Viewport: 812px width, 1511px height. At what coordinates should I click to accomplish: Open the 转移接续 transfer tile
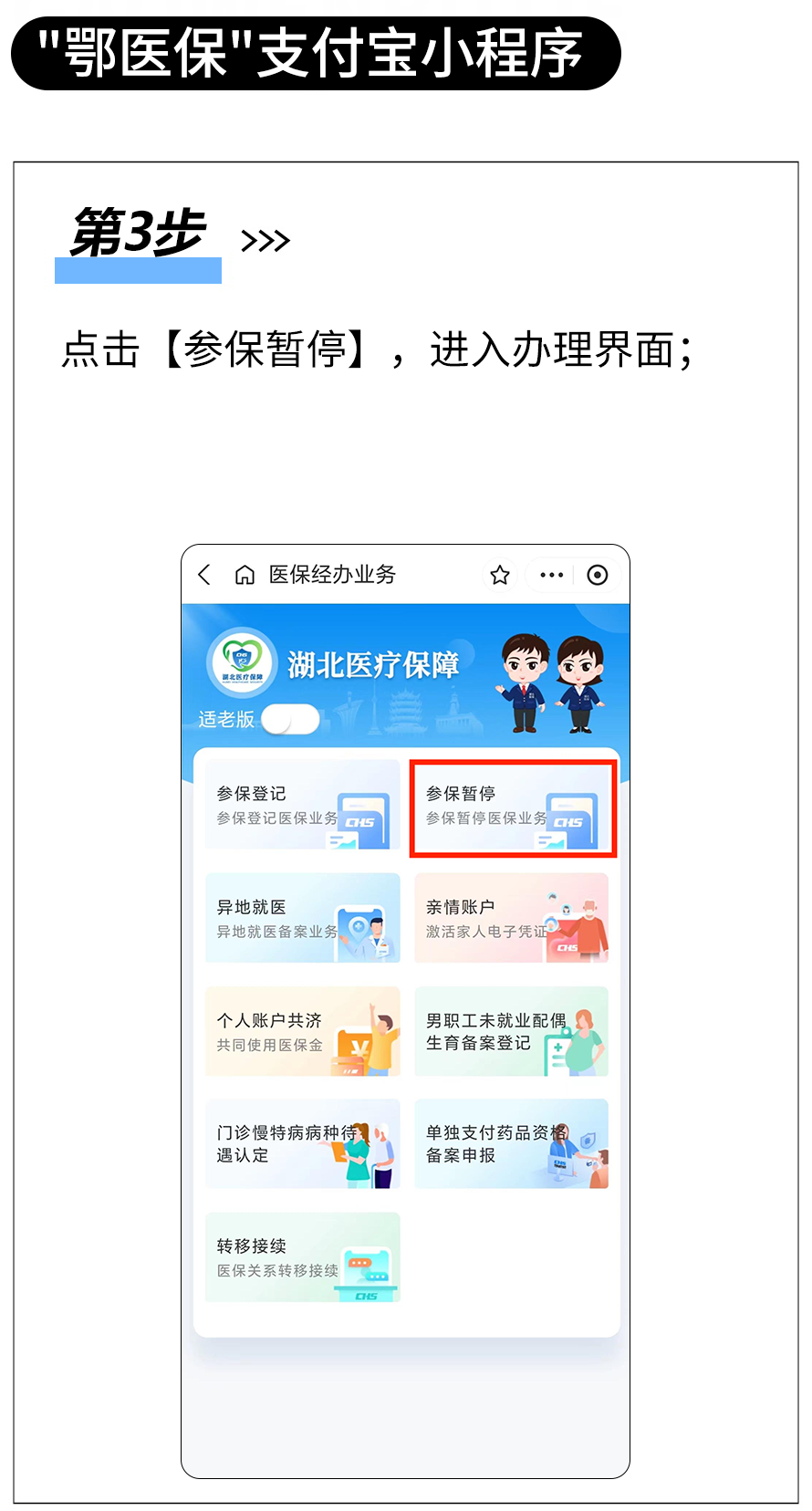[x=303, y=1257]
